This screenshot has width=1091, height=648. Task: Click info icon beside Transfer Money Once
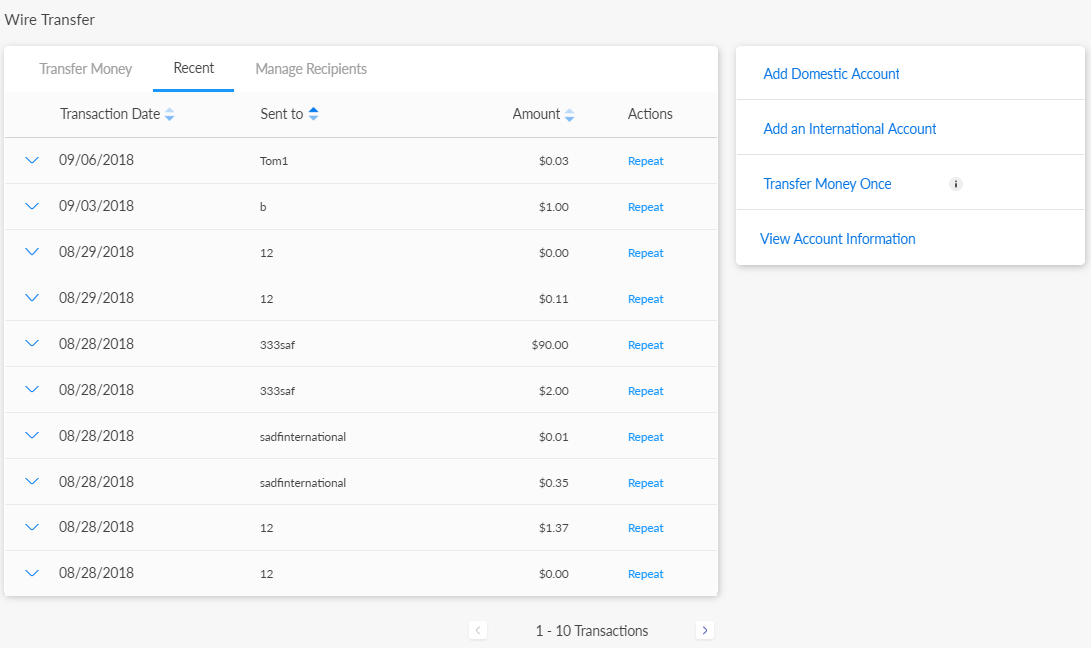pyautogui.click(x=955, y=184)
